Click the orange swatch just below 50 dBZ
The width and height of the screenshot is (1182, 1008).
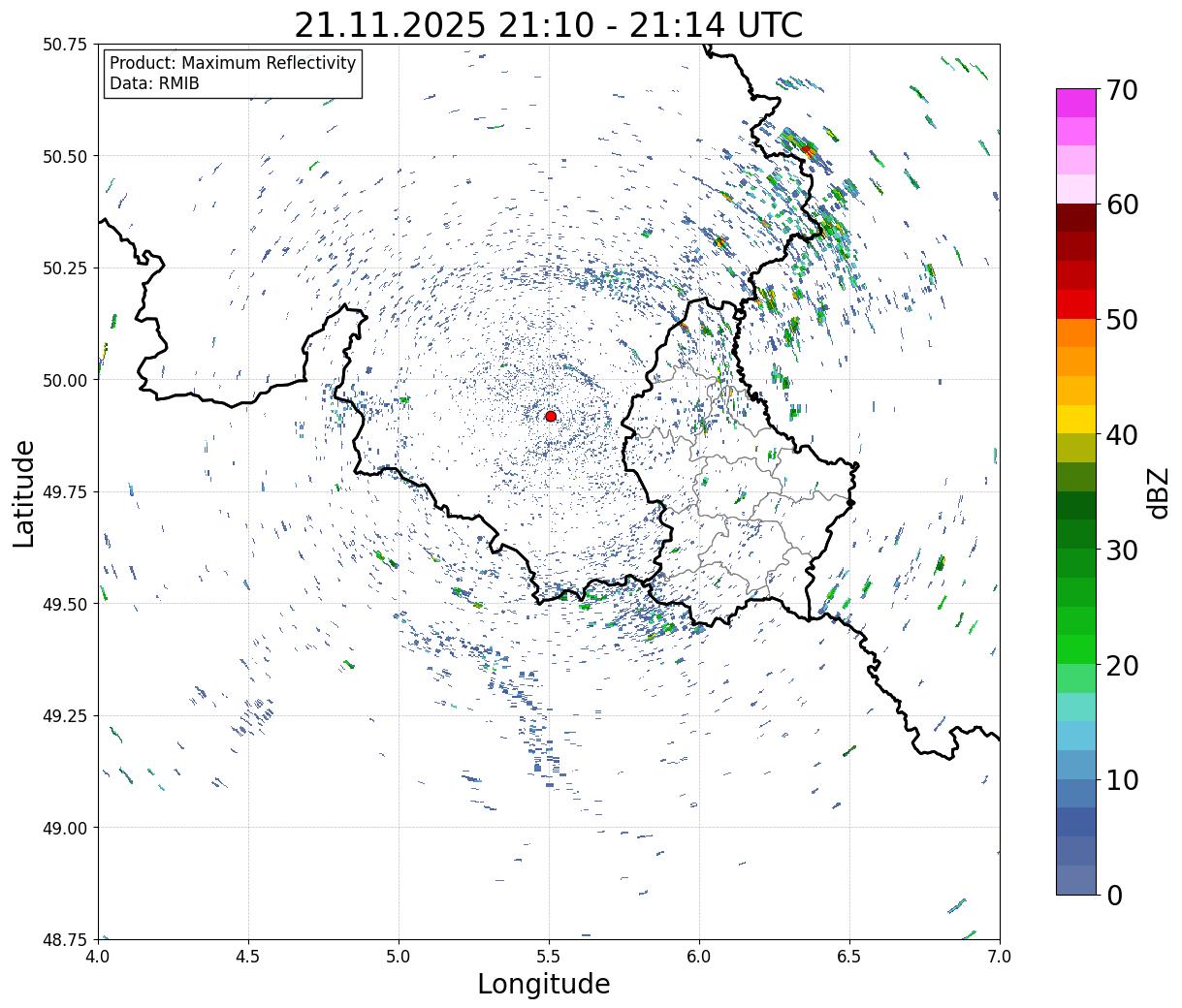point(1076,332)
